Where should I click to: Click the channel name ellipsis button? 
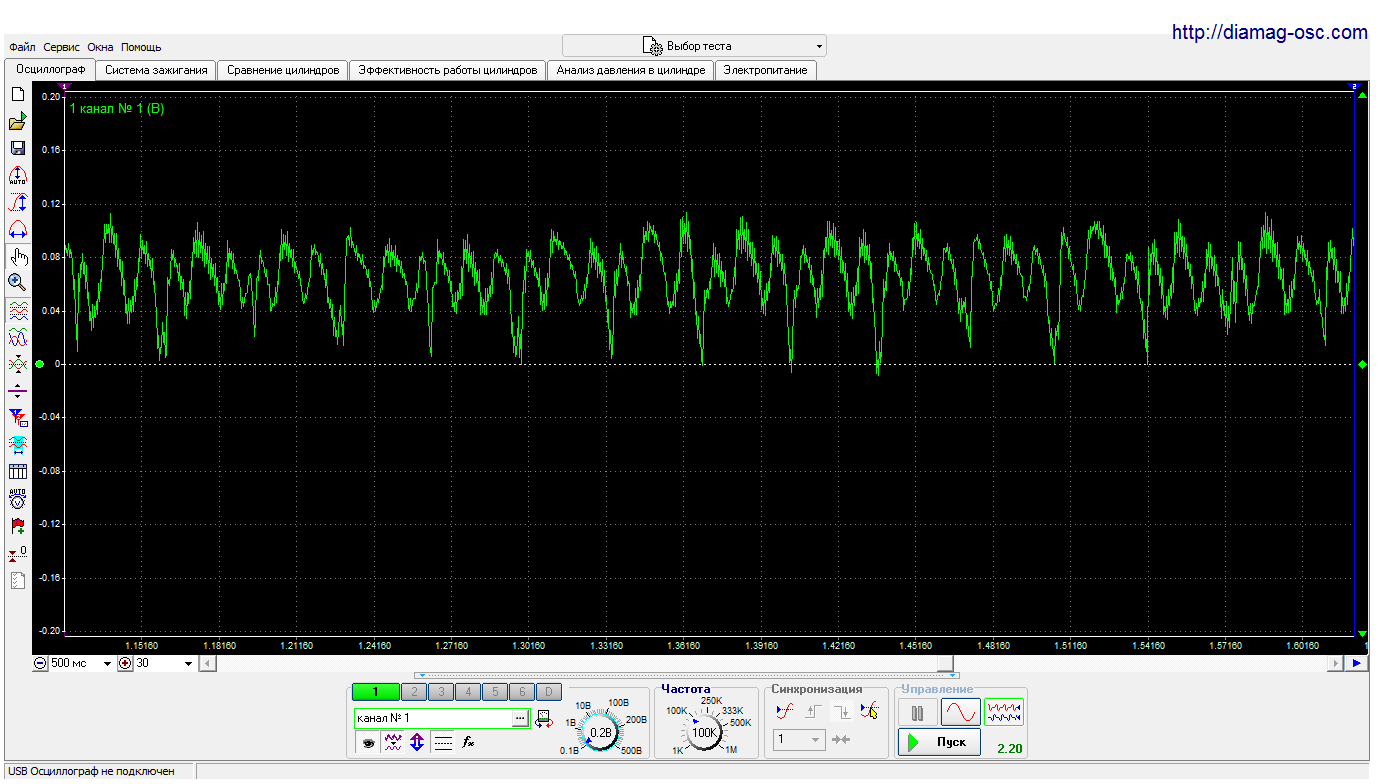520,718
